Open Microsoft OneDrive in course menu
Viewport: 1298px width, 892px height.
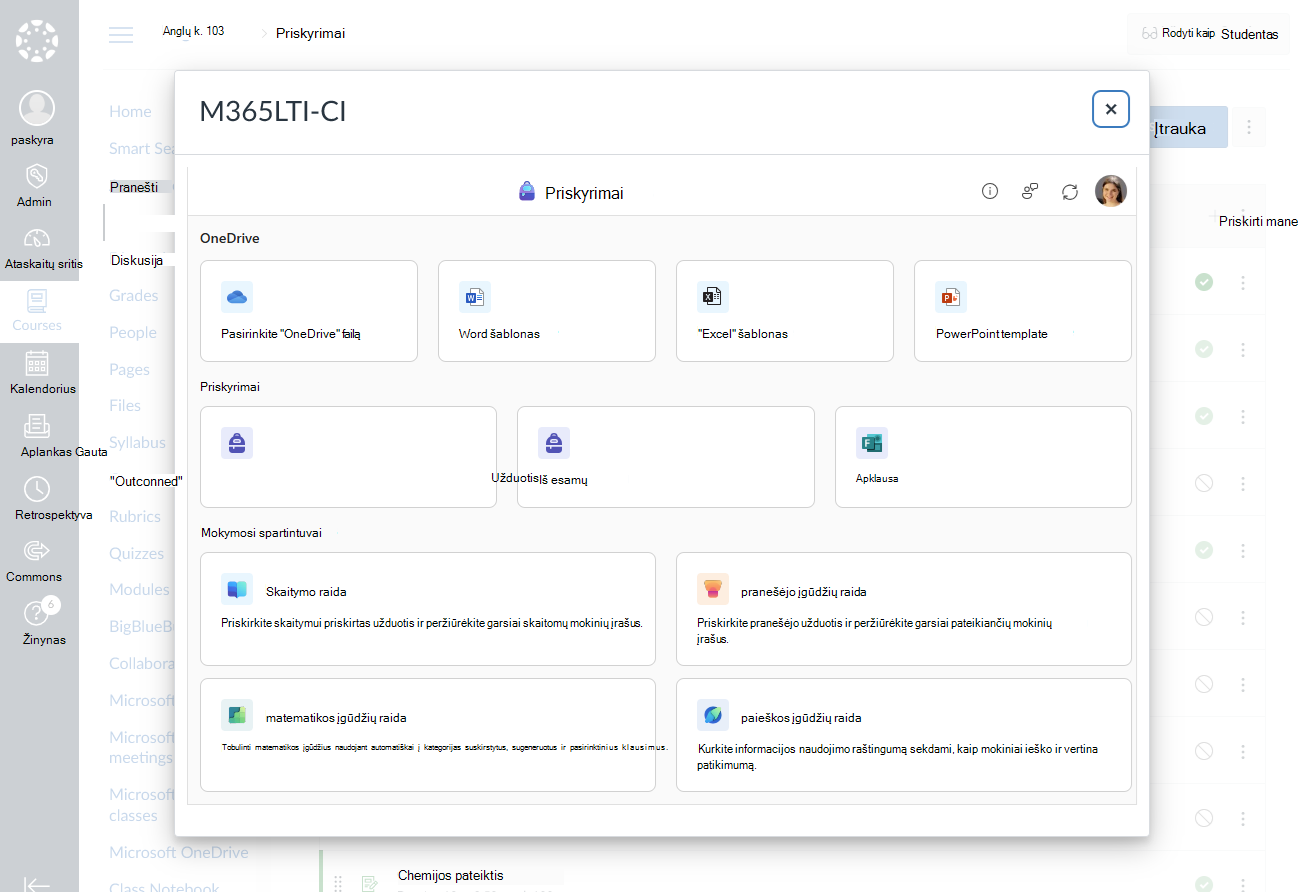pyautogui.click(x=179, y=853)
